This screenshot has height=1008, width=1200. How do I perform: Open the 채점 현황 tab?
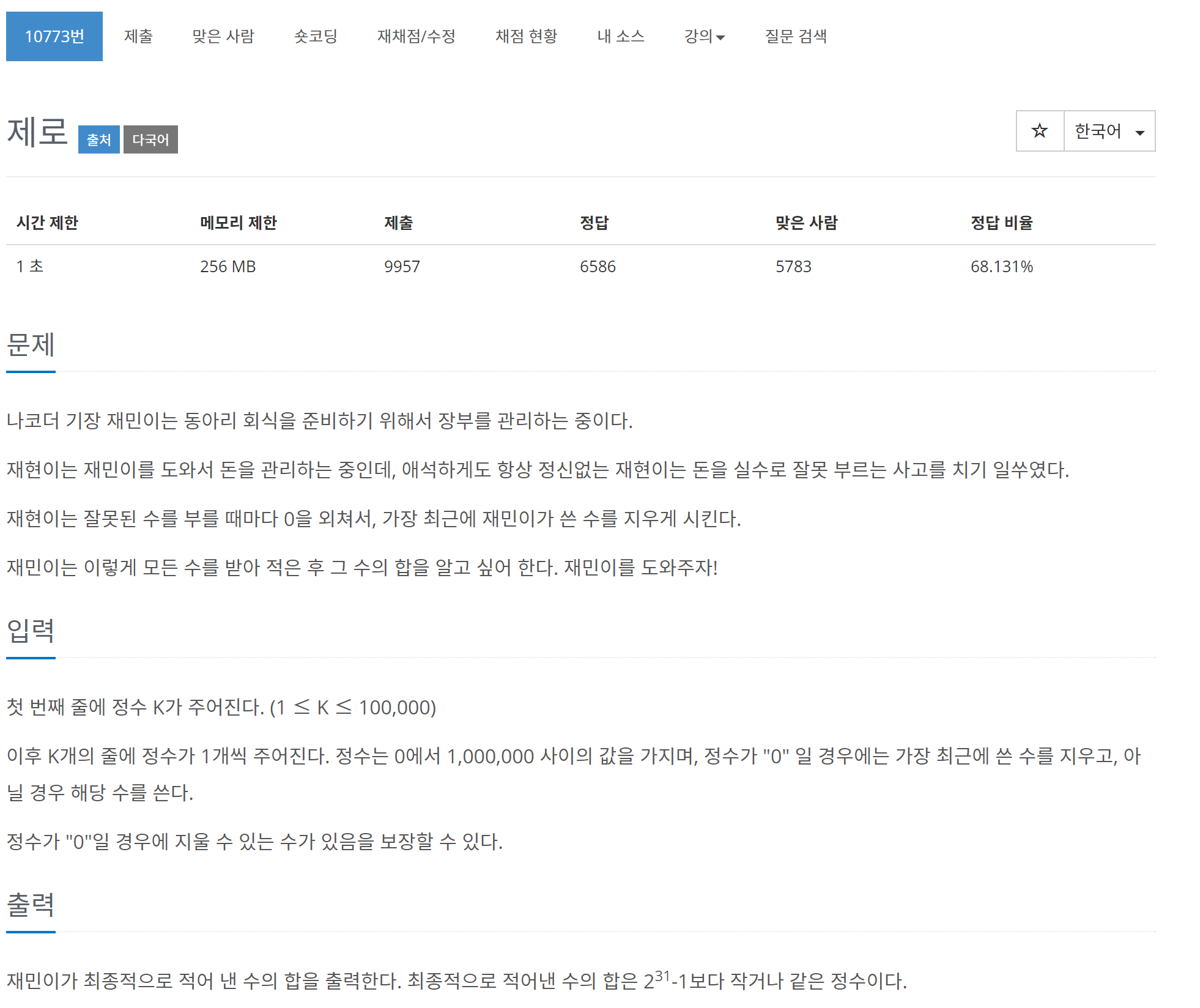(526, 36)
